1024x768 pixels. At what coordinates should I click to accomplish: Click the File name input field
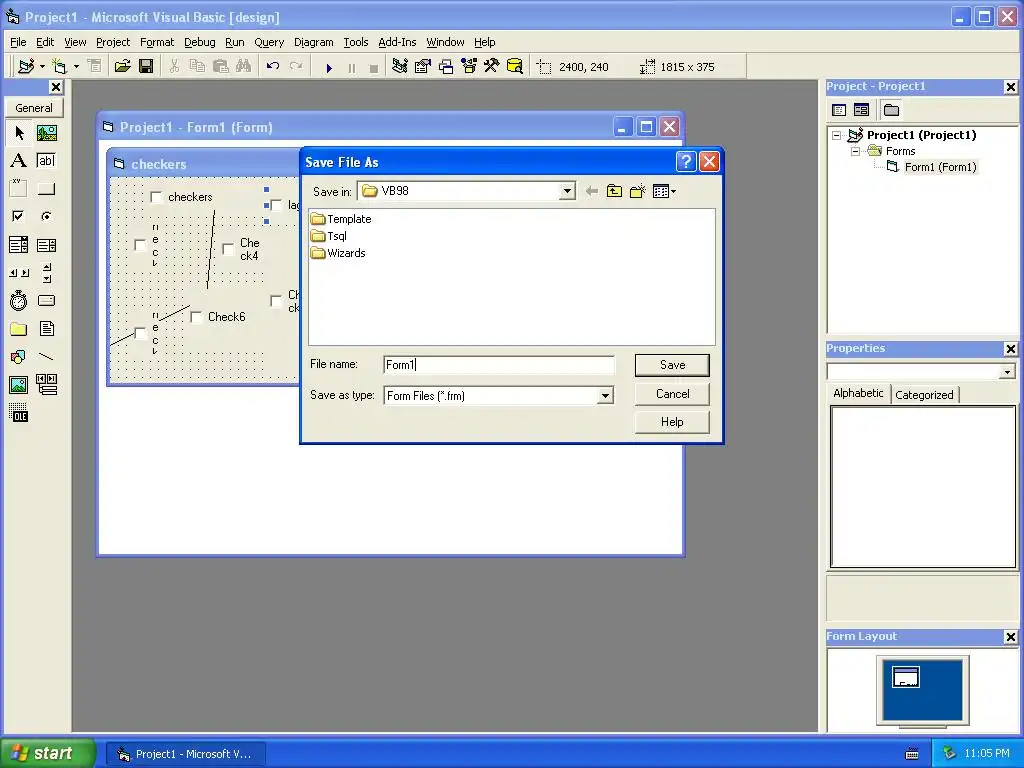click(499, 365)
